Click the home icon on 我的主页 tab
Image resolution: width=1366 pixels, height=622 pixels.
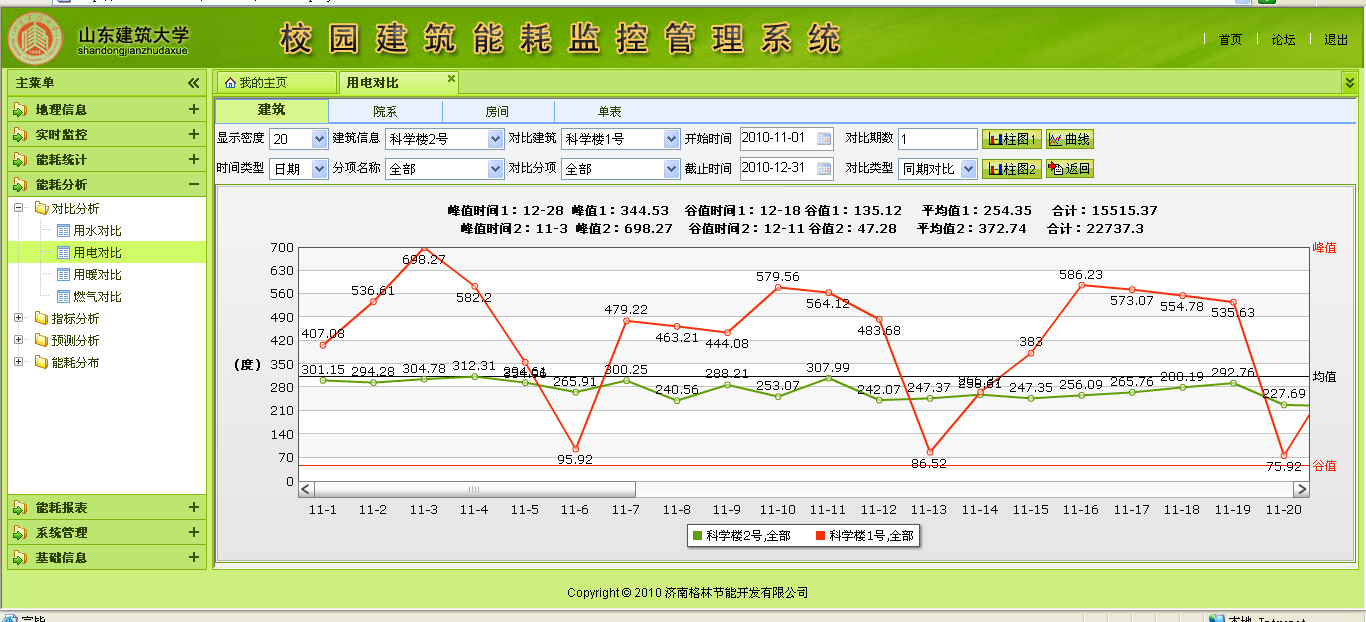point(229,82)
